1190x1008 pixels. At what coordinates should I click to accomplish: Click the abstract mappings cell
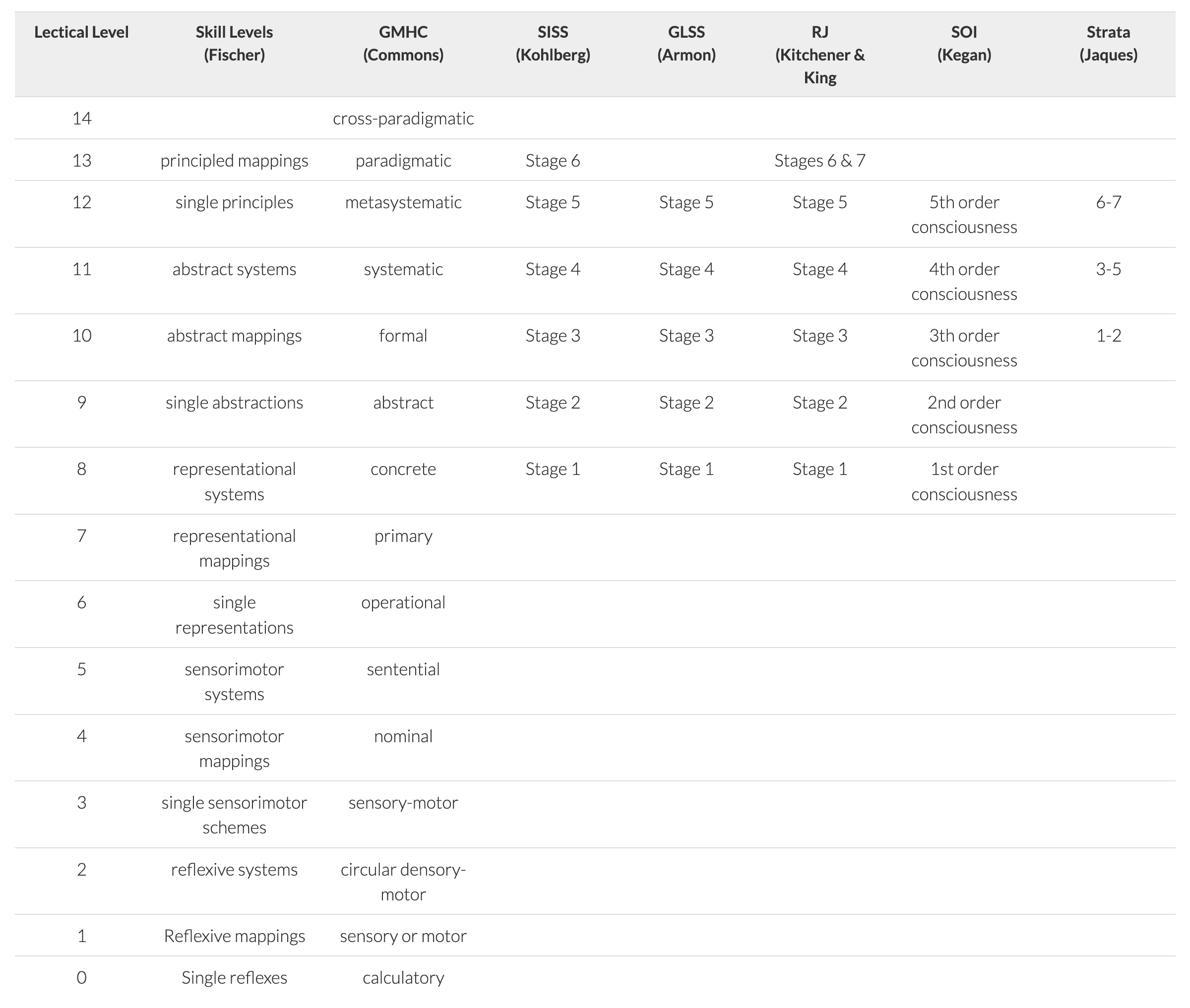[234, 336]
